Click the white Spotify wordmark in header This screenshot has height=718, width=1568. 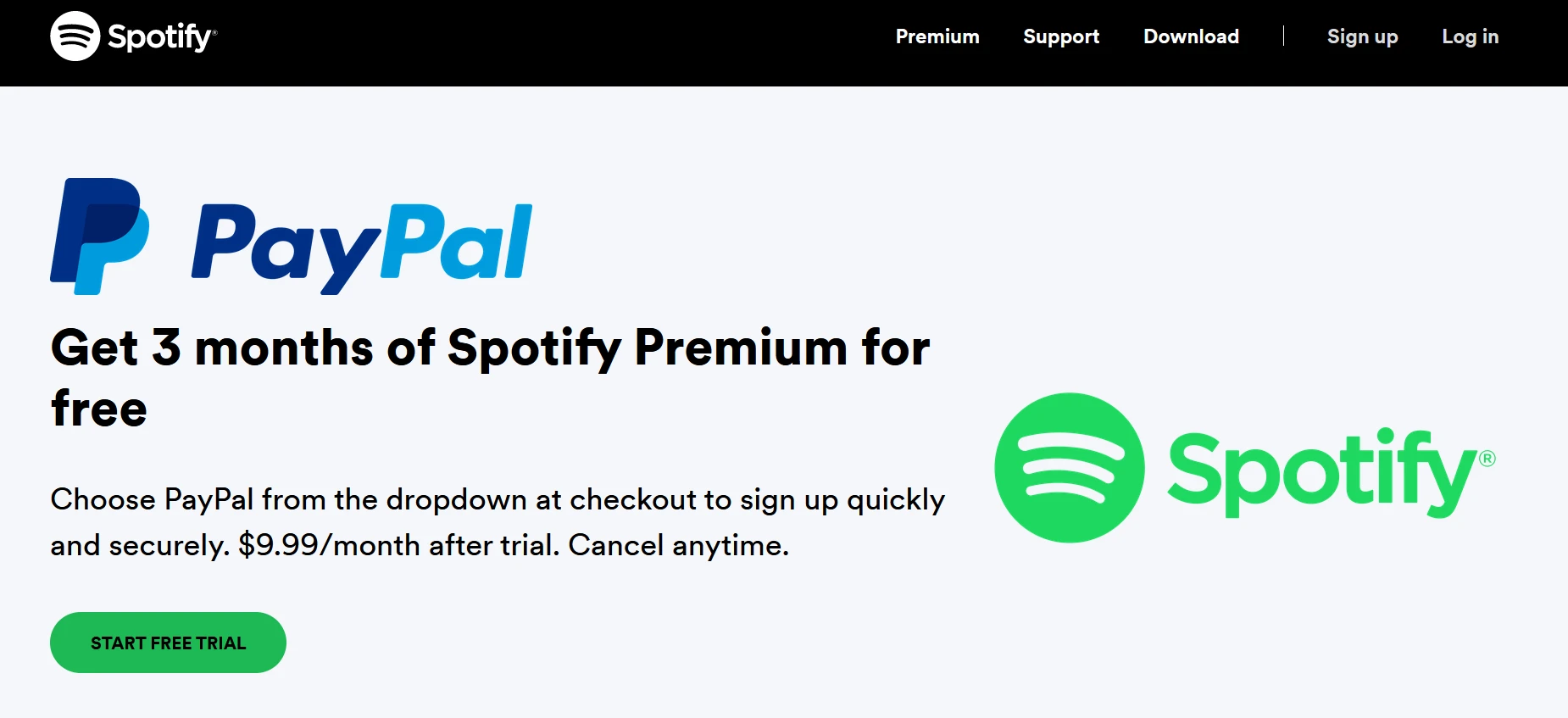click(x=162, y=37)
